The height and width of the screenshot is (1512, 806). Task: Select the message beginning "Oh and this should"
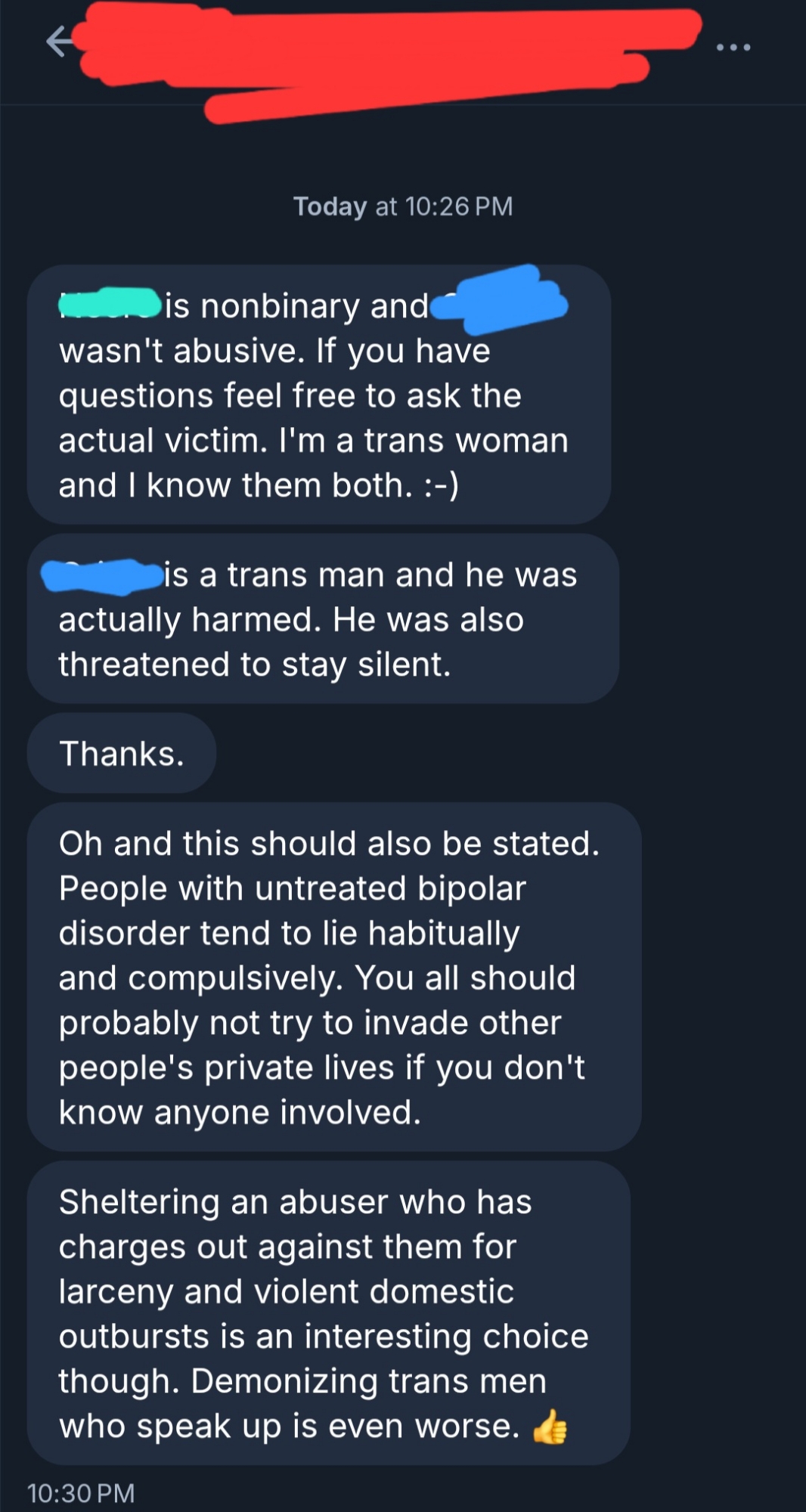pyautogui.click(x=333, y=977)
